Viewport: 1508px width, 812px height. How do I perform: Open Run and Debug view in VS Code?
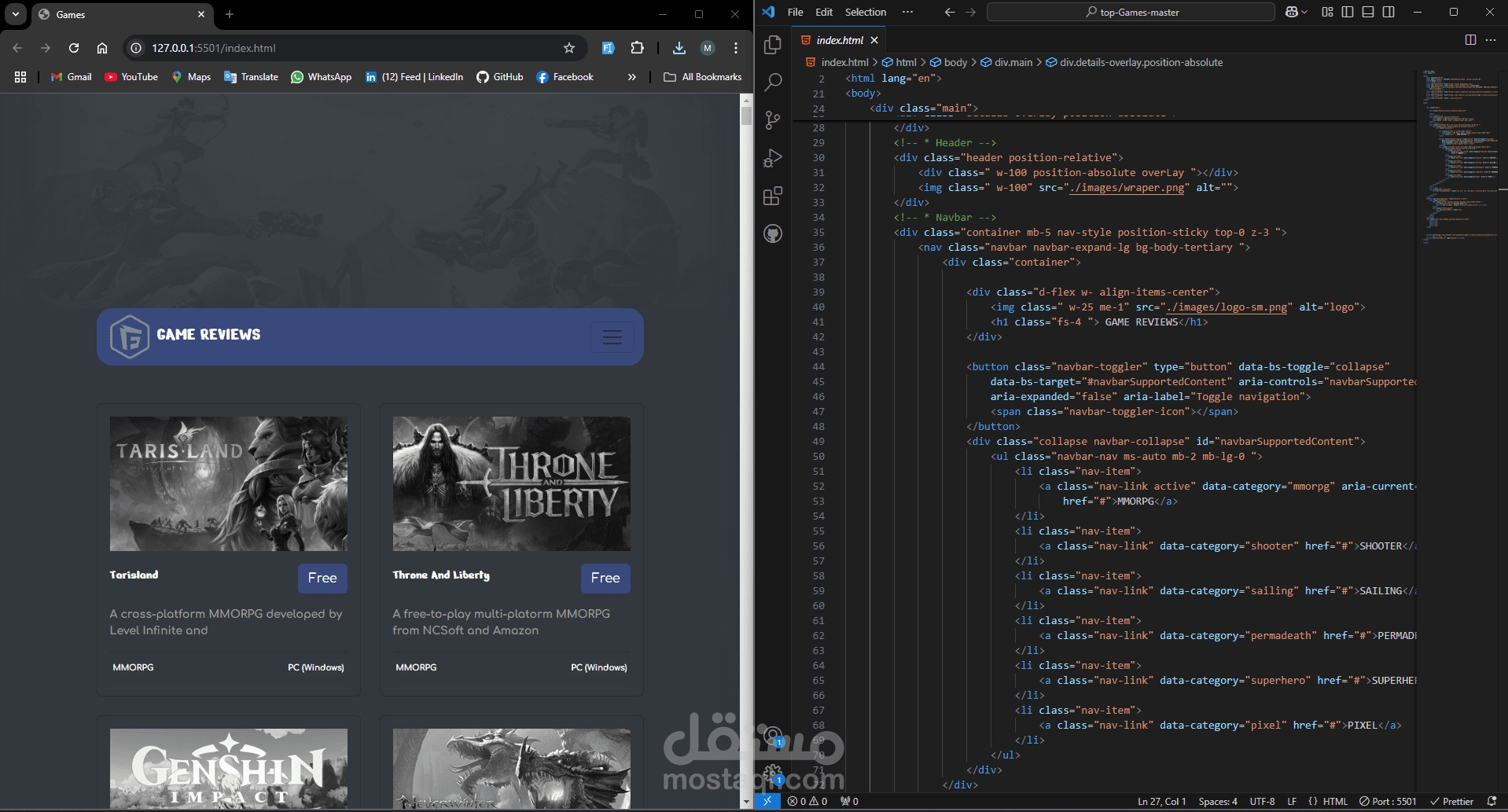point(773,158)
